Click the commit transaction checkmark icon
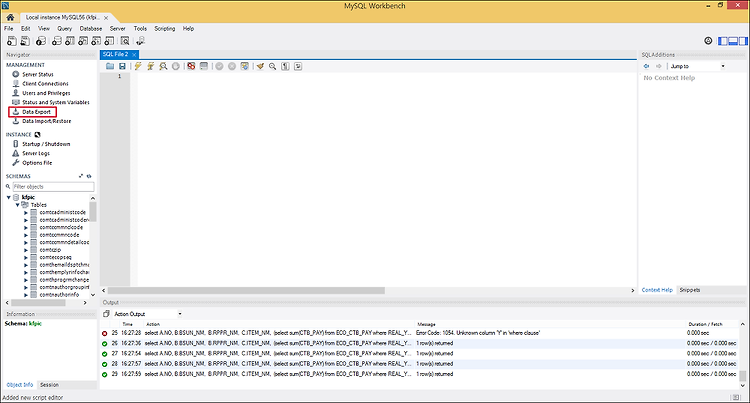This screenshot has width=750, height=403. click(x=219, y=66)
